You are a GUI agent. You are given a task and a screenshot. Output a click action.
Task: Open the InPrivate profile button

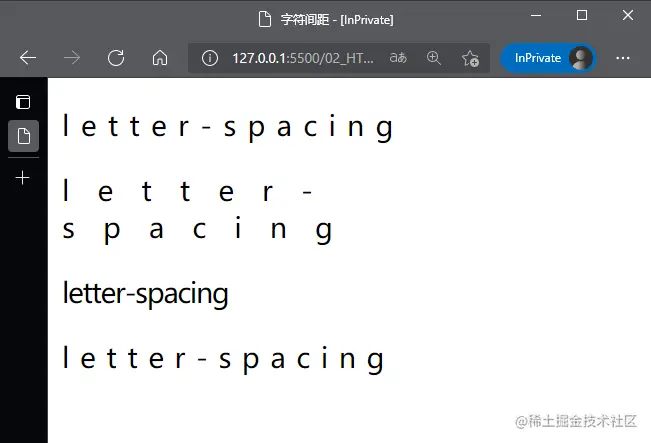[x=548, y=58]
